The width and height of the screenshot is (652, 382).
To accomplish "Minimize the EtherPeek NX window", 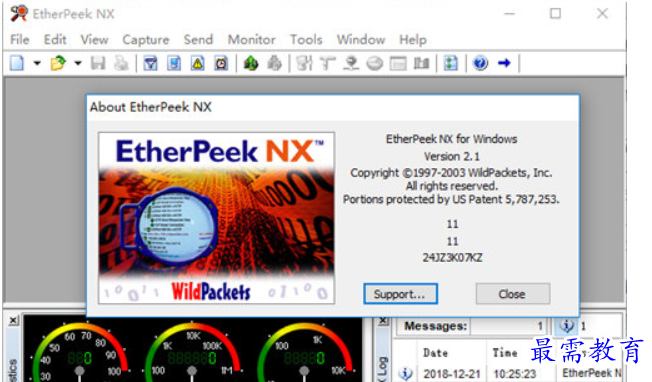I will click(x=509, y=13).
